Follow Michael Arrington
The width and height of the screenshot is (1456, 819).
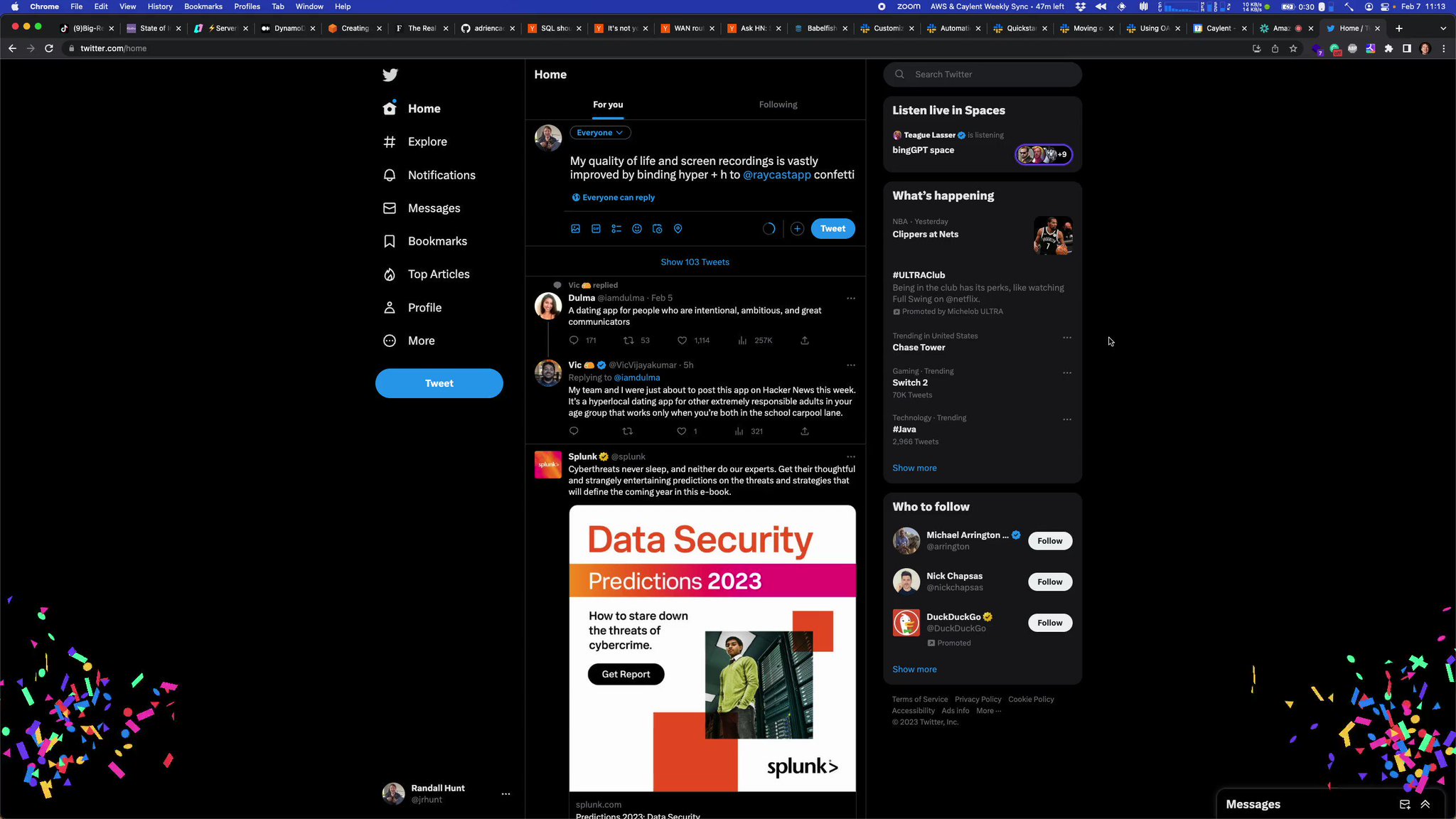click(1050, 541)
